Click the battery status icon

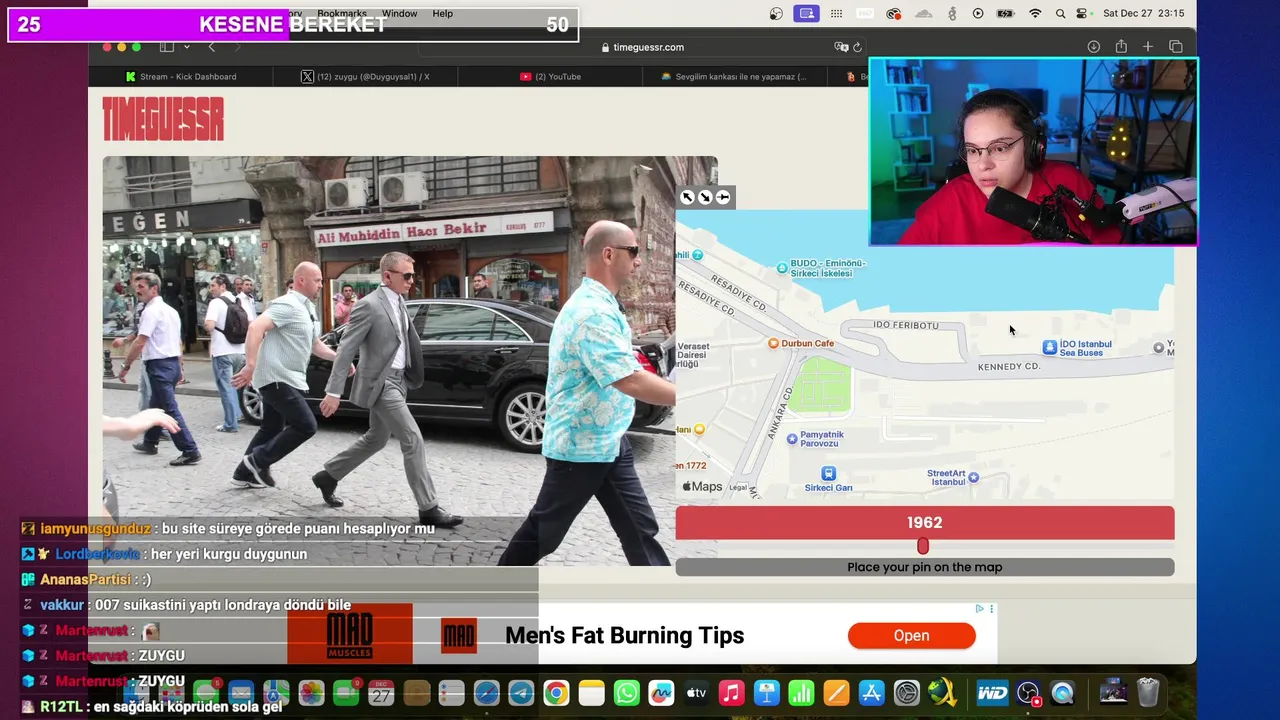[x=1006, y=13]
